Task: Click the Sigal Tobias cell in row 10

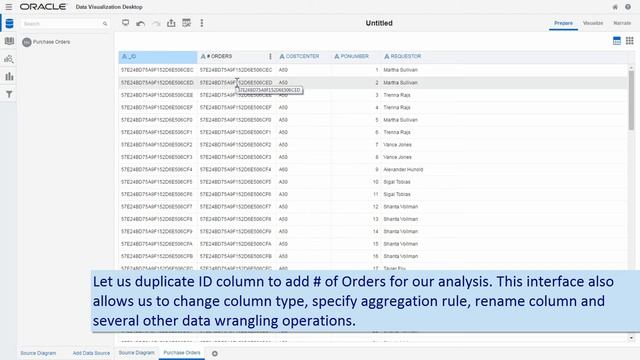Action: click(397, 182)
